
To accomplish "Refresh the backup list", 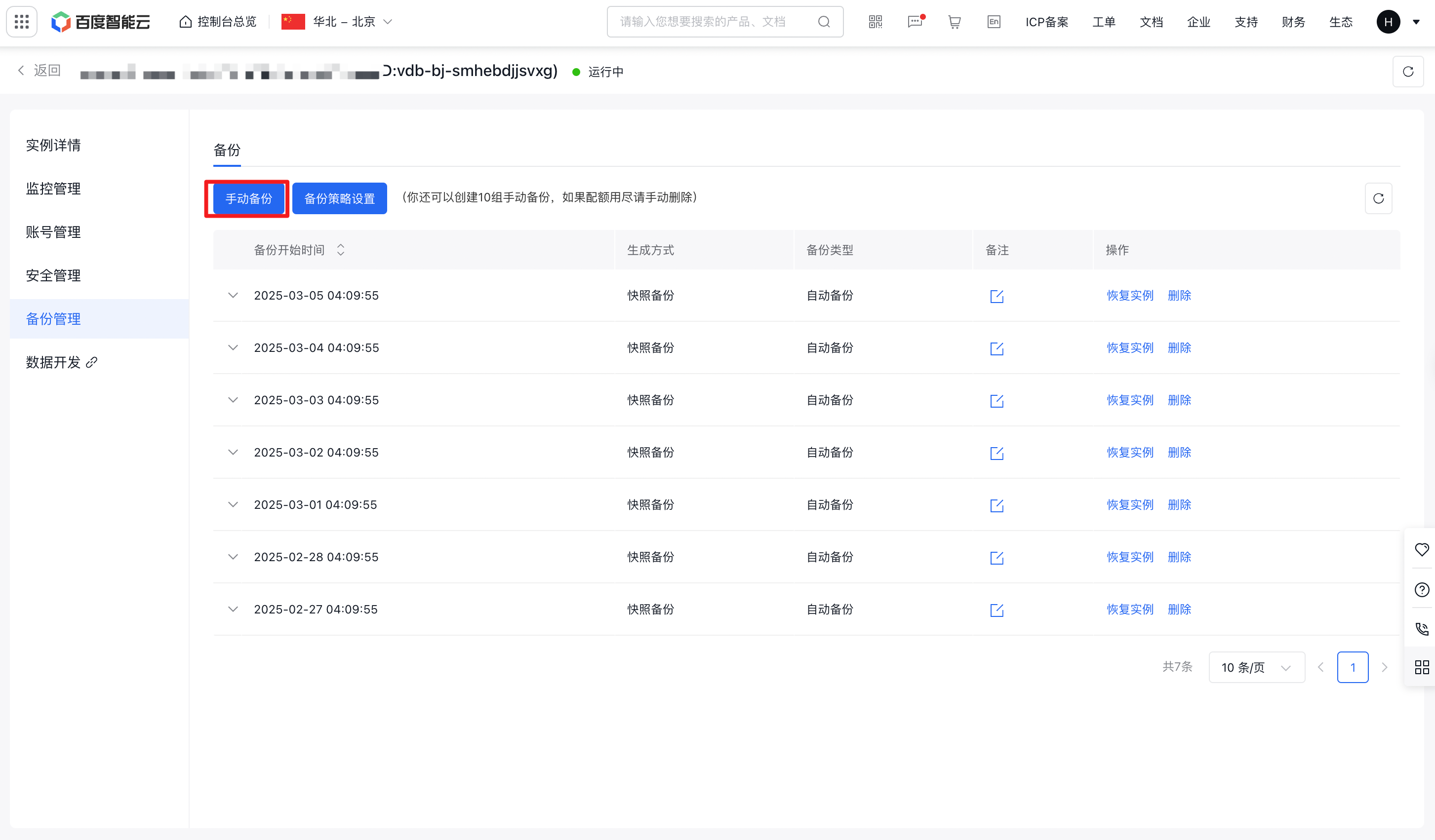I will 1379,198.
